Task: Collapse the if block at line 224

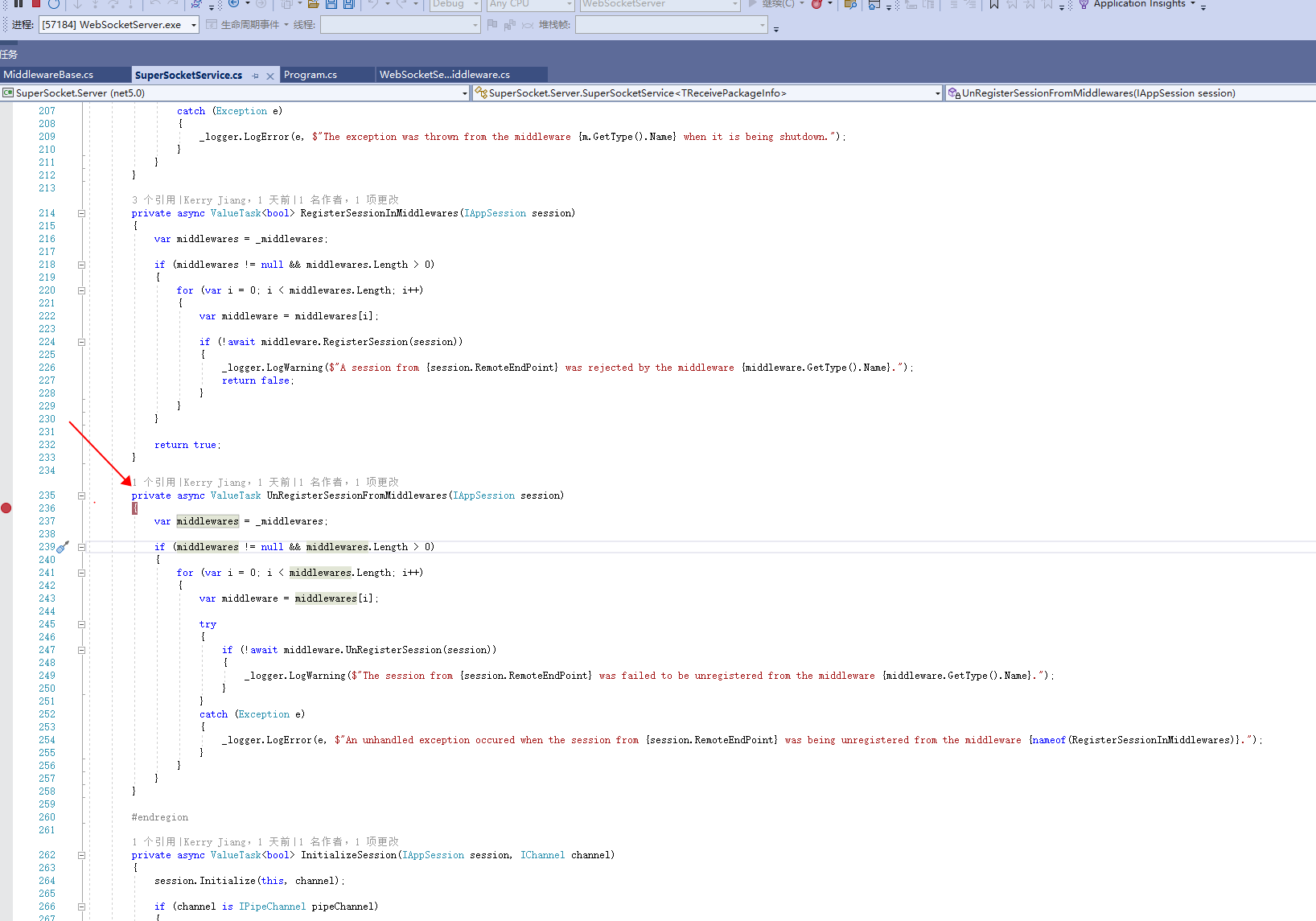Action: [81, 342]
